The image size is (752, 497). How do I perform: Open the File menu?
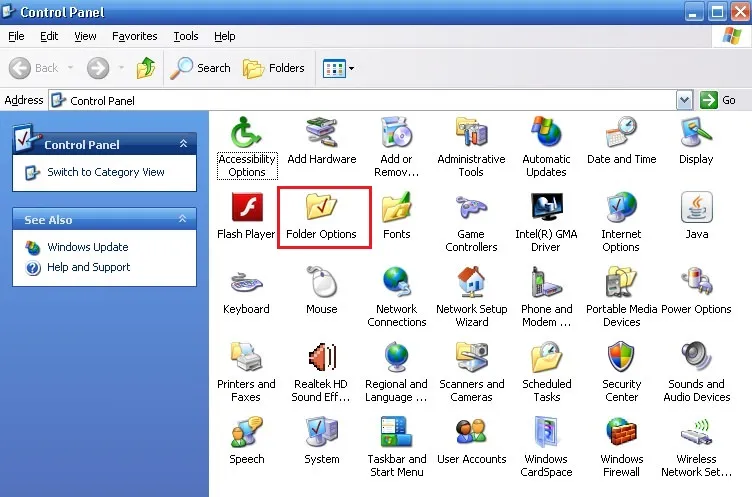(16, 36)
